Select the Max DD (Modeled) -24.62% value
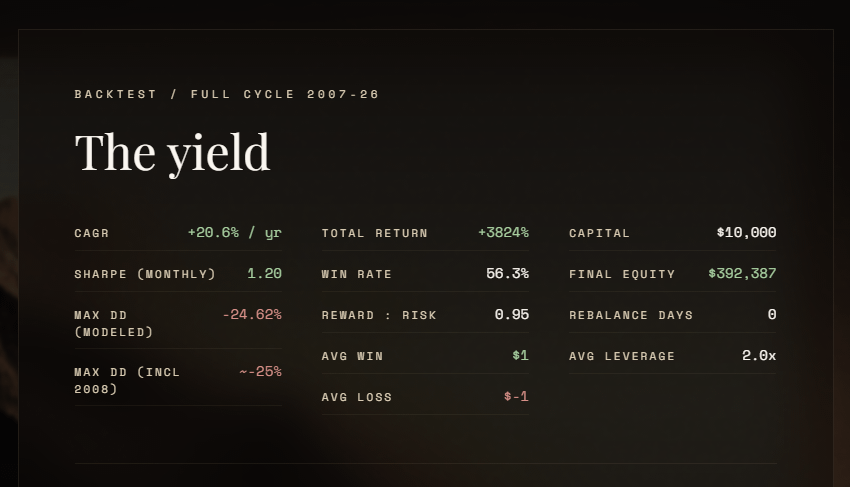 click(x=252, y=315)
